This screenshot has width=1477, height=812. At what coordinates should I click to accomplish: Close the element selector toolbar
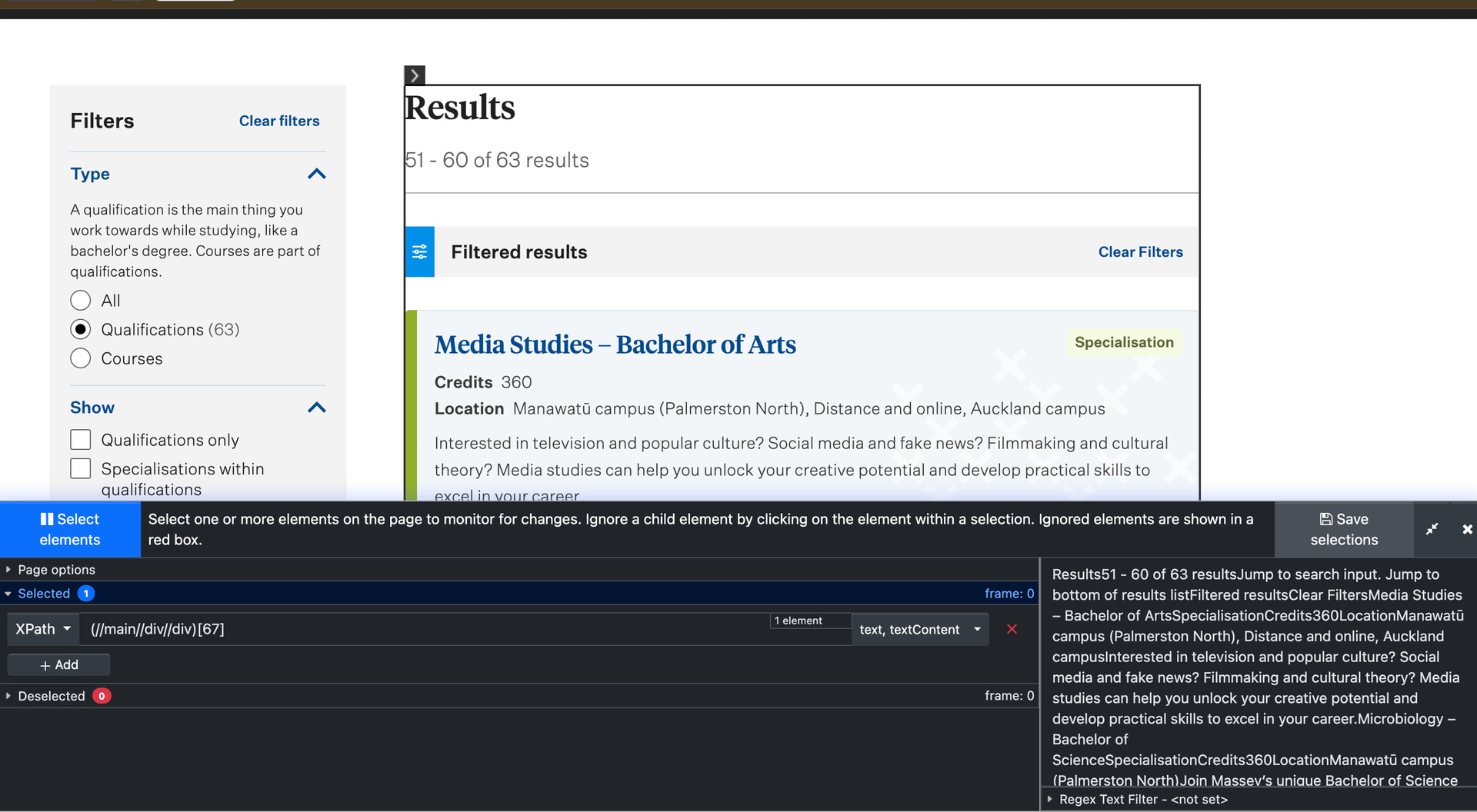click(1466, 529)
